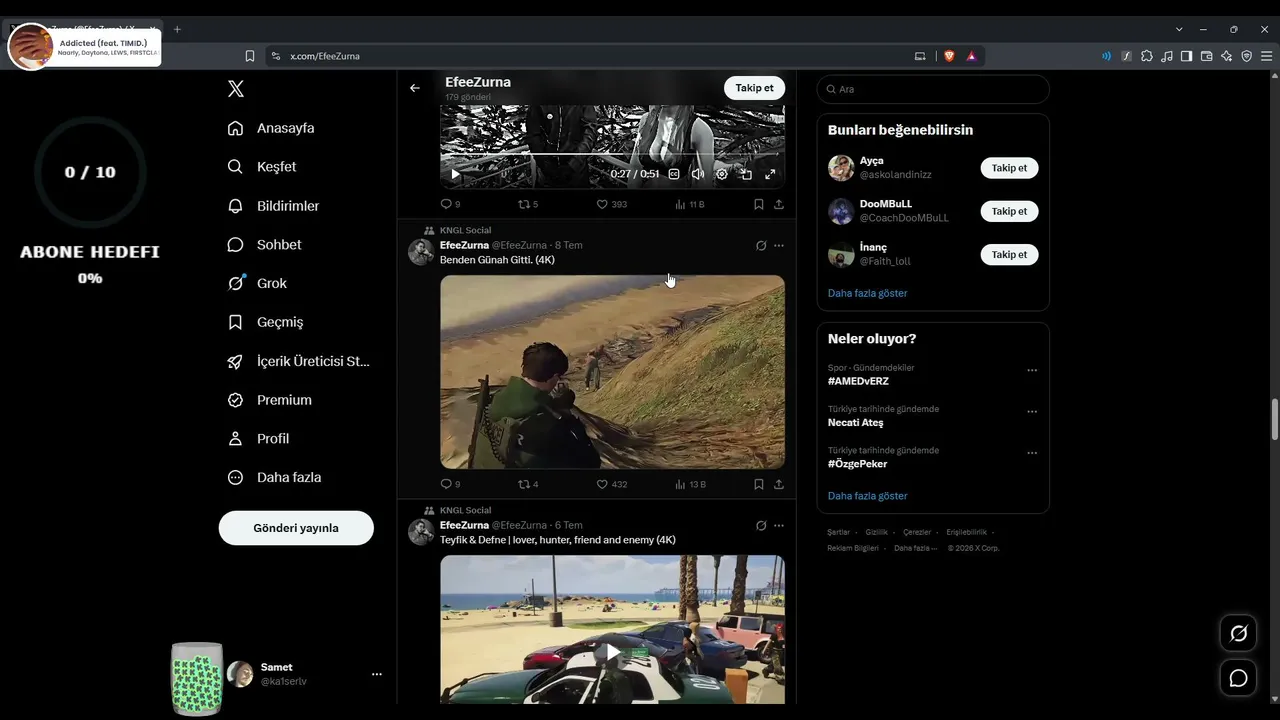Open account menu next to Samet
Screen dimensions: 1280x720
click(377, 674)
